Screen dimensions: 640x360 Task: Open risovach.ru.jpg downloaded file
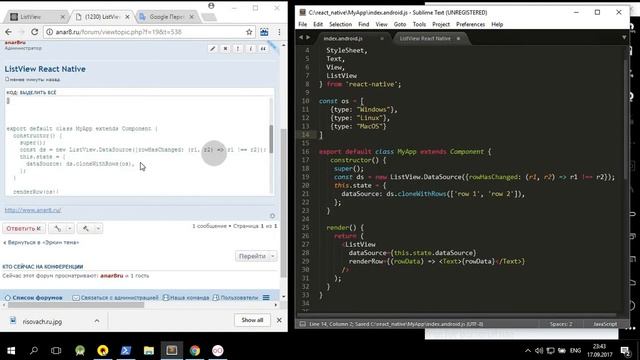[42, 322]
